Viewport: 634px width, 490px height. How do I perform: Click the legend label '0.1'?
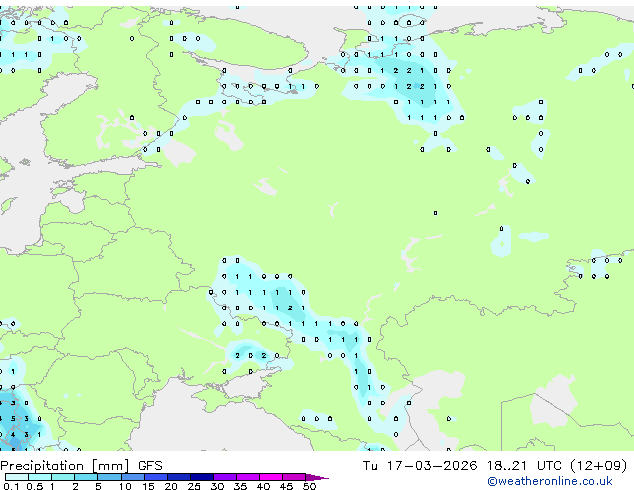[11, 486]
